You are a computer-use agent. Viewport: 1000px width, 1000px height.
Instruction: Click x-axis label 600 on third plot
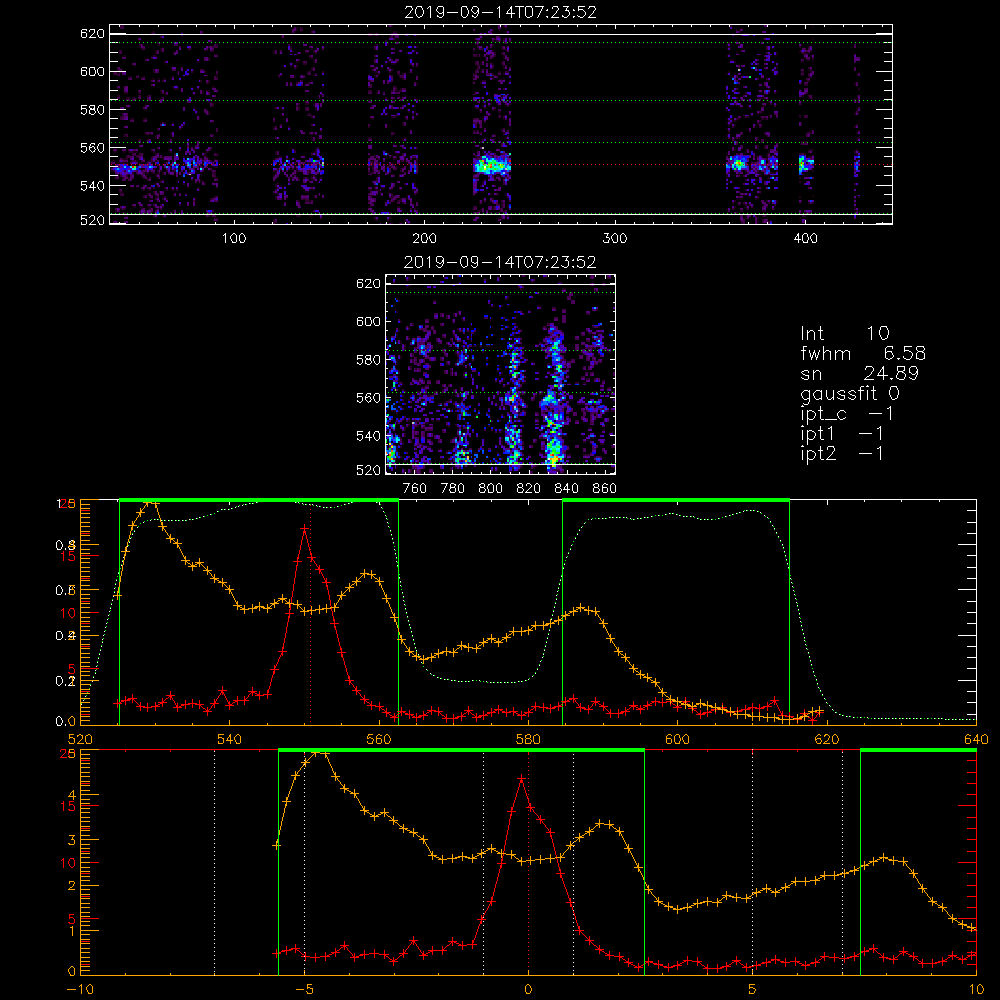coord(677,739)
